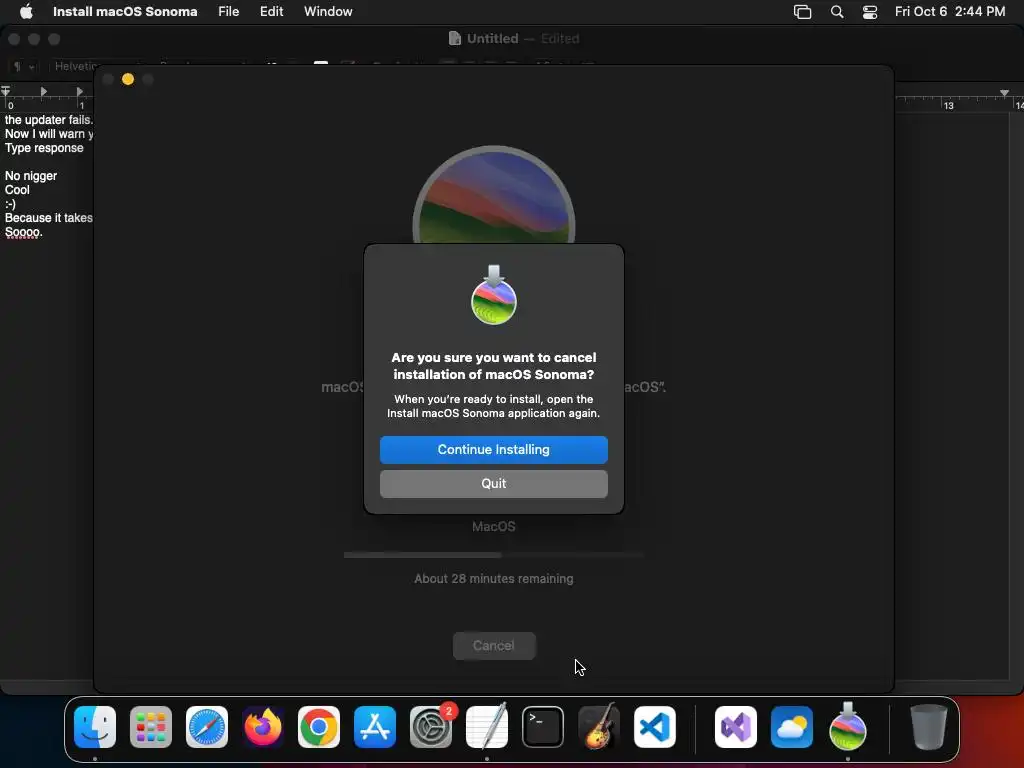This screenshot has height=768, width=1024.
Task: Click the Sonoma wallpaper circle in installer
Action: (494, 195)
